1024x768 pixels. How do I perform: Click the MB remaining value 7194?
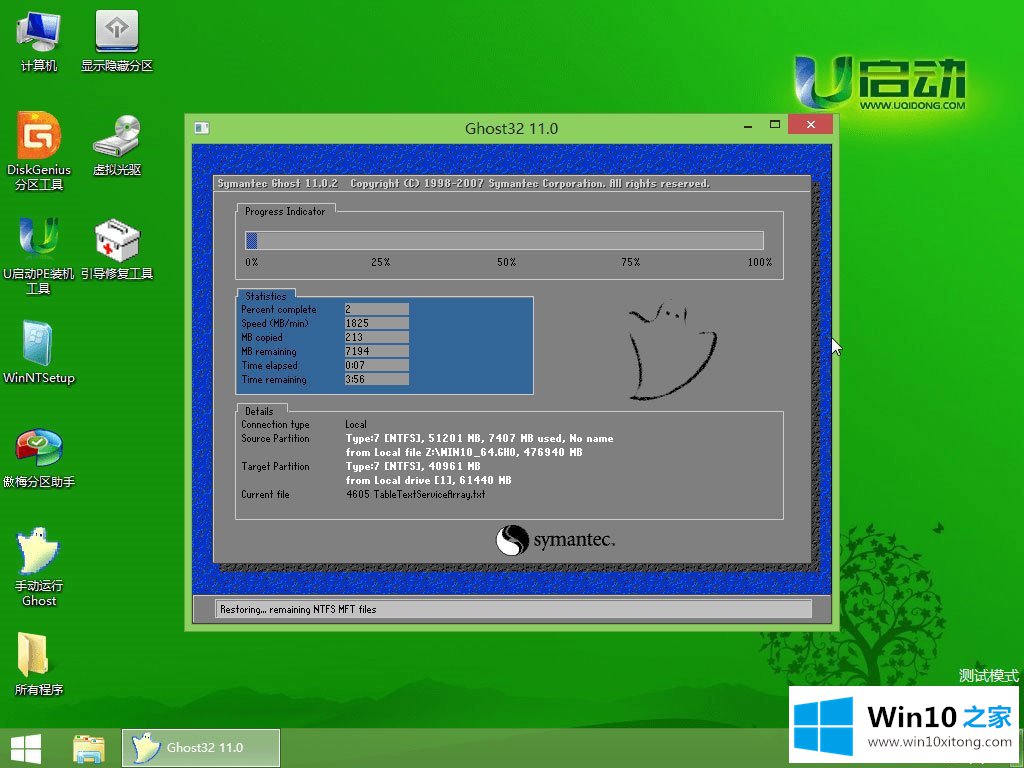click(x=376, y=351)
